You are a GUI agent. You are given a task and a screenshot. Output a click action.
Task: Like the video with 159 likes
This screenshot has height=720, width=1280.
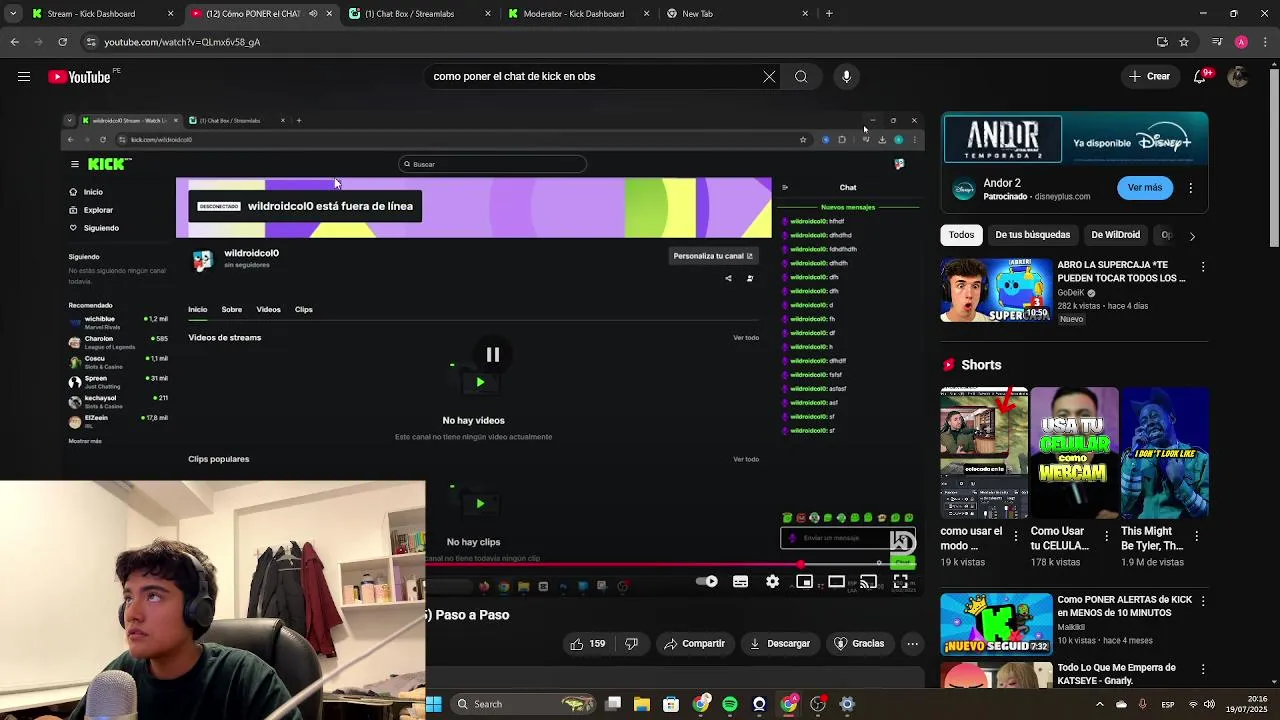pyautogui.click(x=587, y=644)
